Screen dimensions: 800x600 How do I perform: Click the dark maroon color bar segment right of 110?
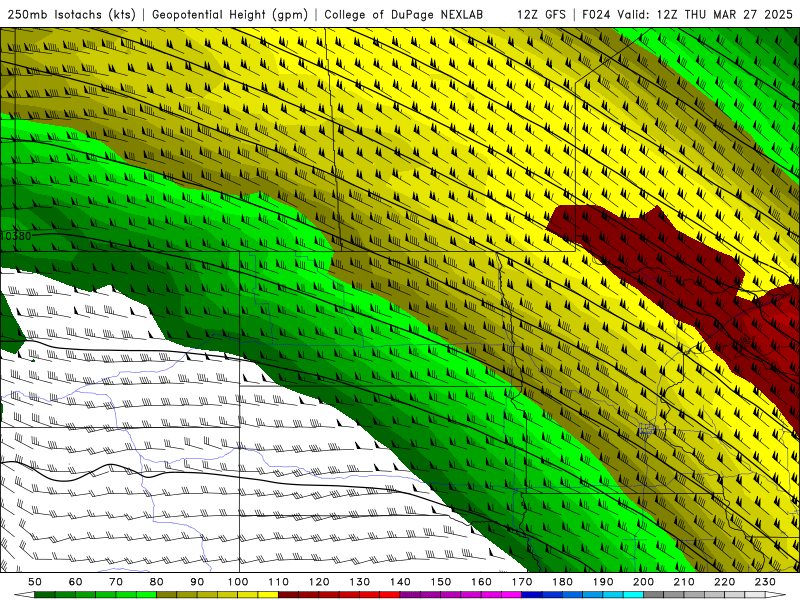[289, 595]
